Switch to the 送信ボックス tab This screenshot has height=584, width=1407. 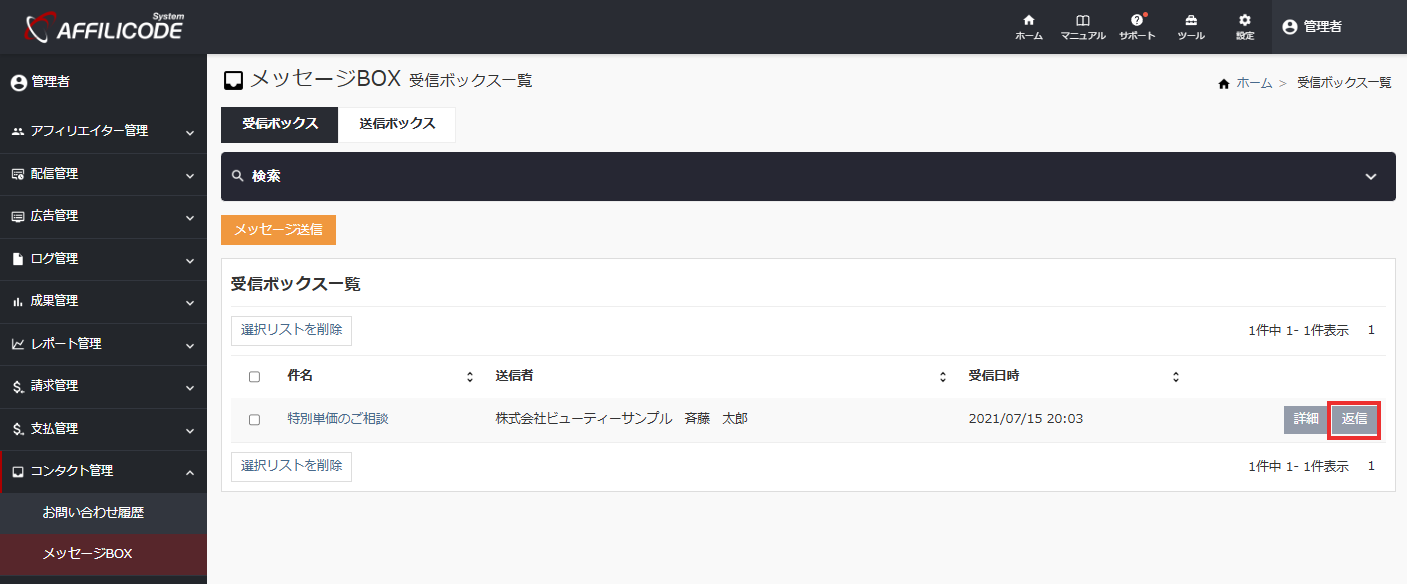(397, 125)
